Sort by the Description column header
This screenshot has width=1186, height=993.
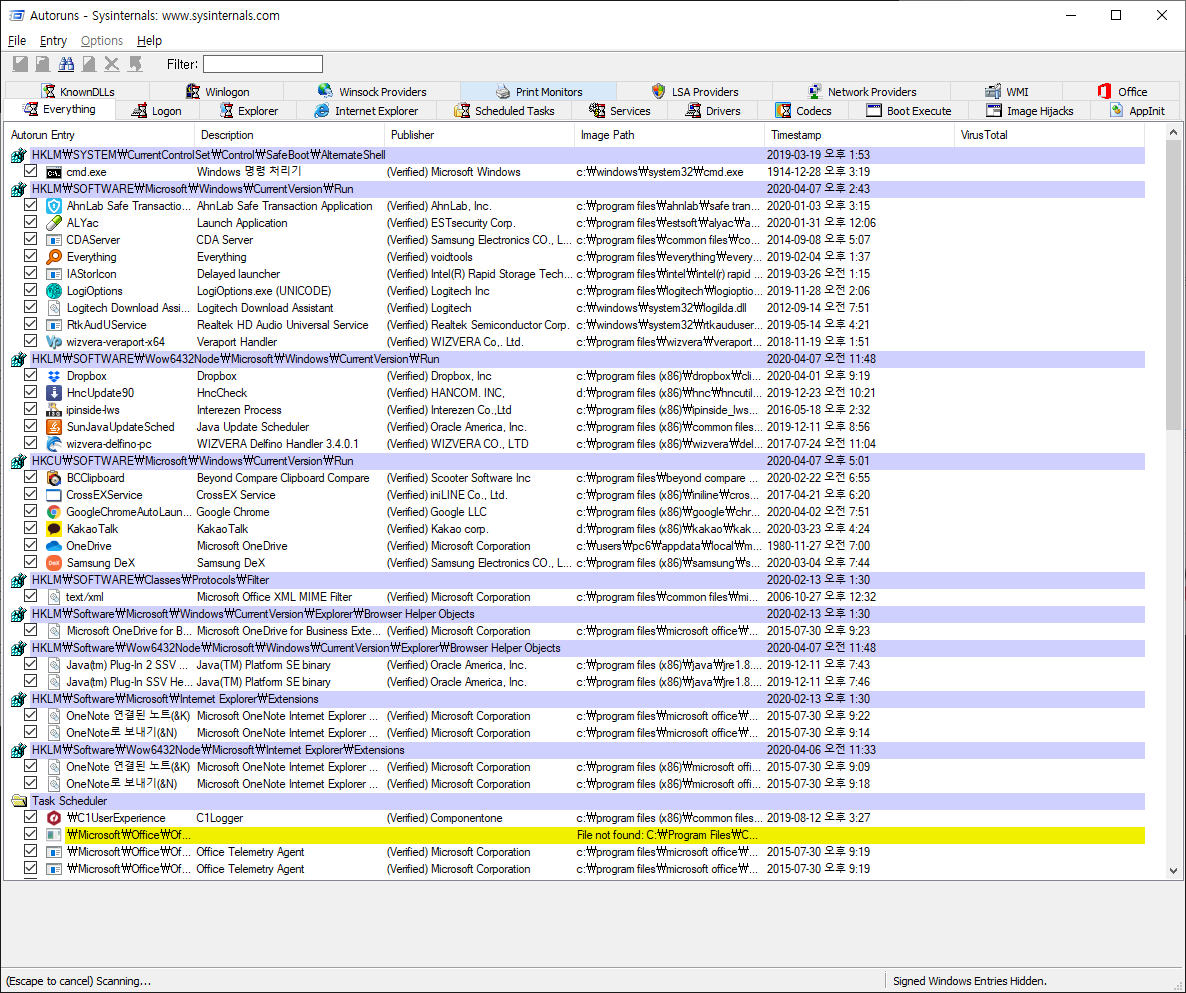288,135
